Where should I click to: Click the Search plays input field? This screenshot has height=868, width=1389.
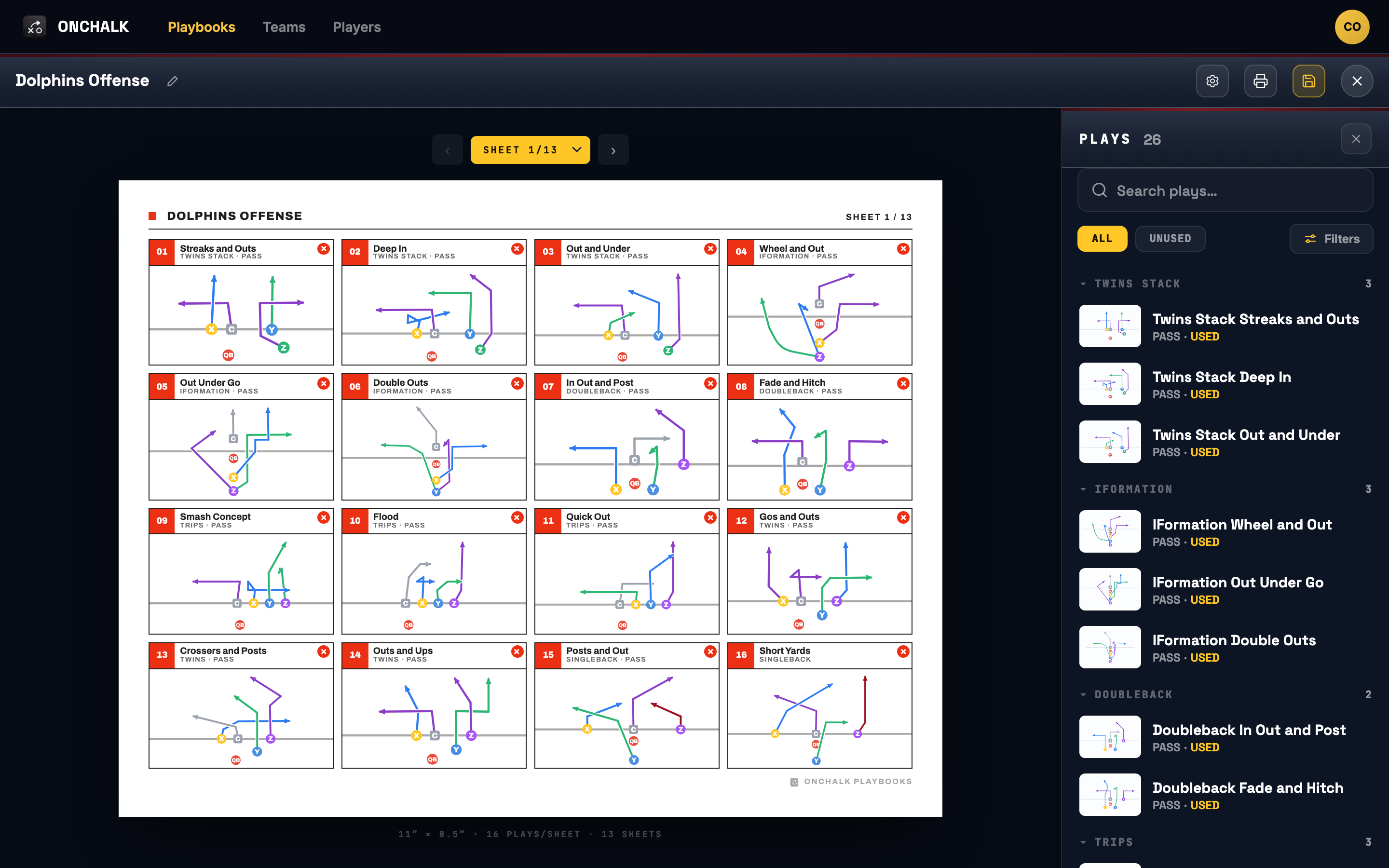(1225, 190)
